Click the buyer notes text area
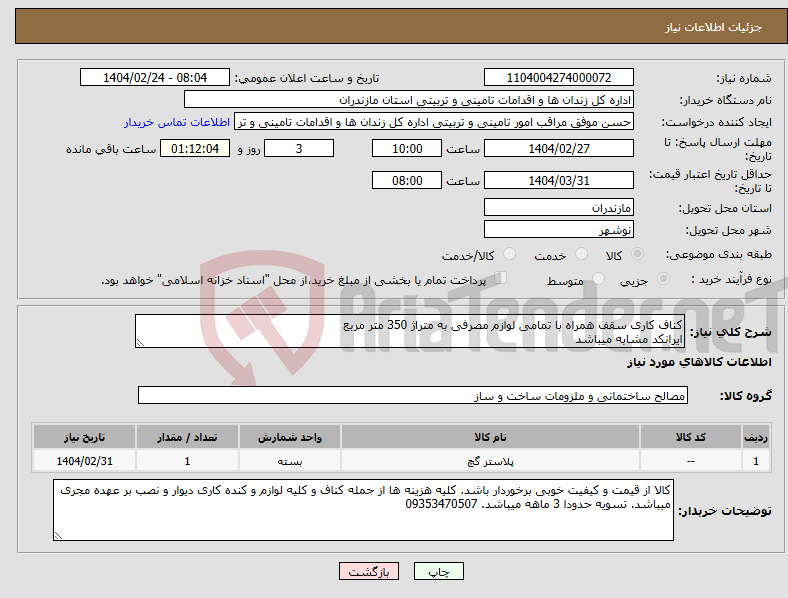The height and width of the screenshot is (598, 788). coord(363,510)
